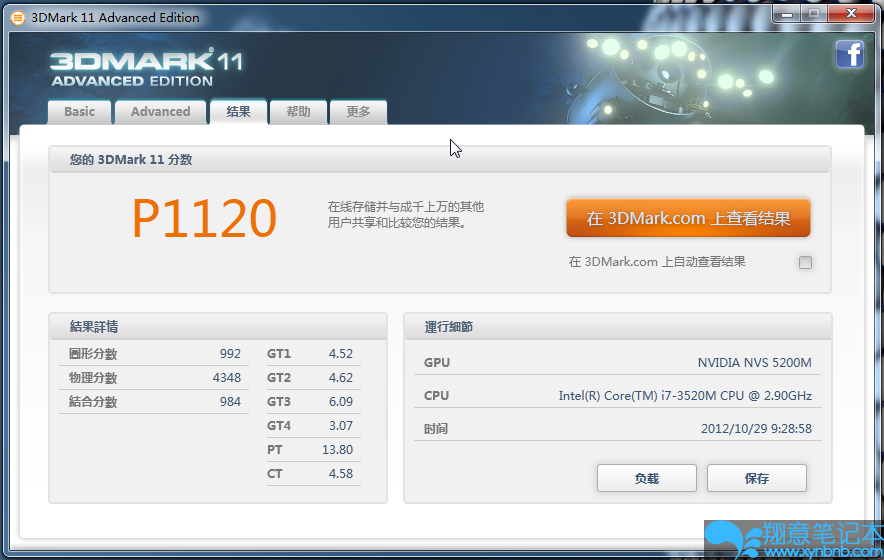The width and height of the screenshot is (884, 560).
Task: Switch to the Advanced tab
Action: 161,112
